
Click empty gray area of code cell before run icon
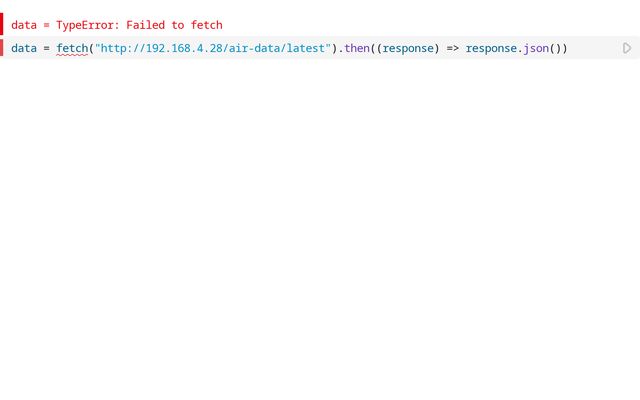pyautogui.click(x=595, y=48)
